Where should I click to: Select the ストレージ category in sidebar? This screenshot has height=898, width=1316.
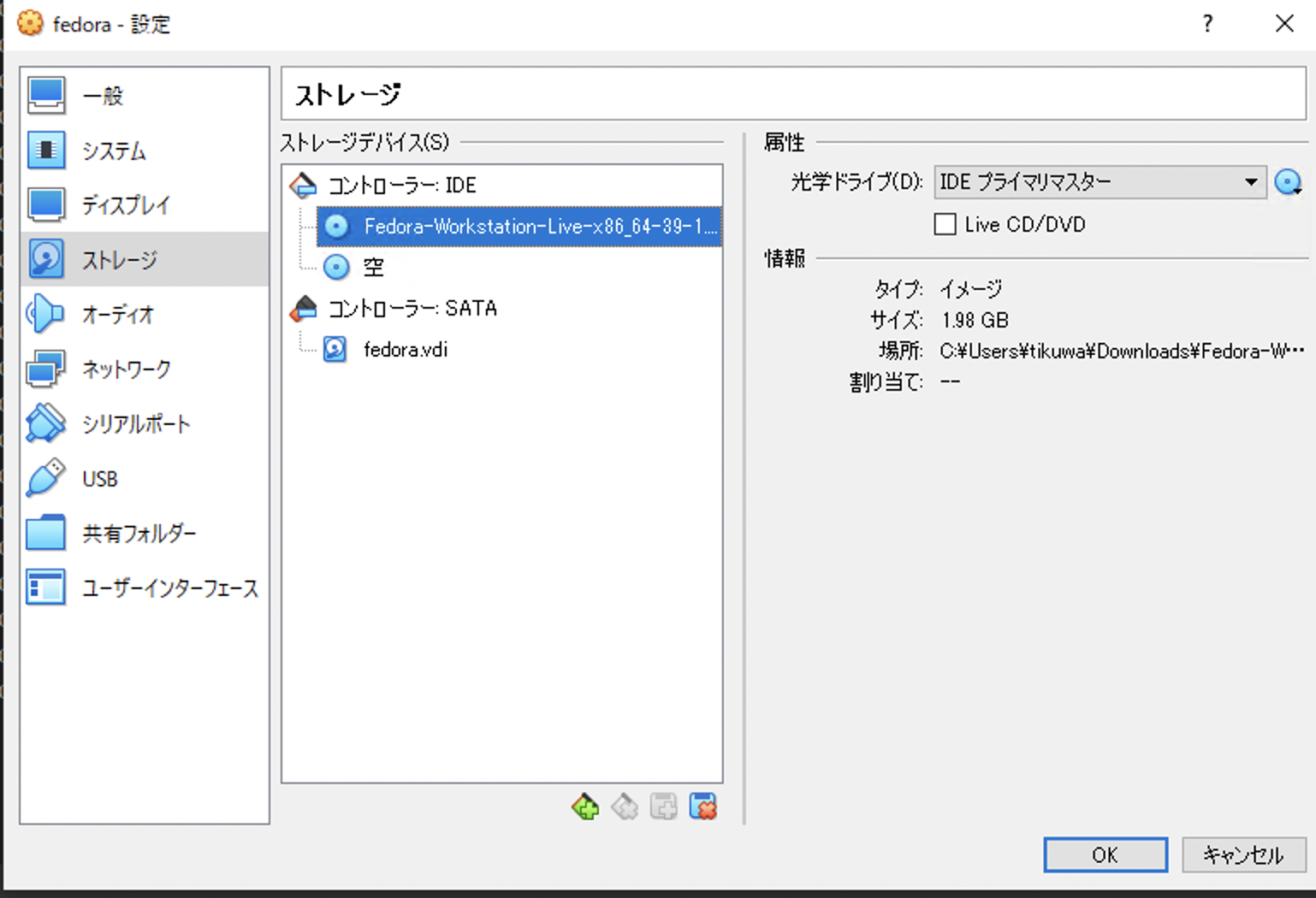144,259
